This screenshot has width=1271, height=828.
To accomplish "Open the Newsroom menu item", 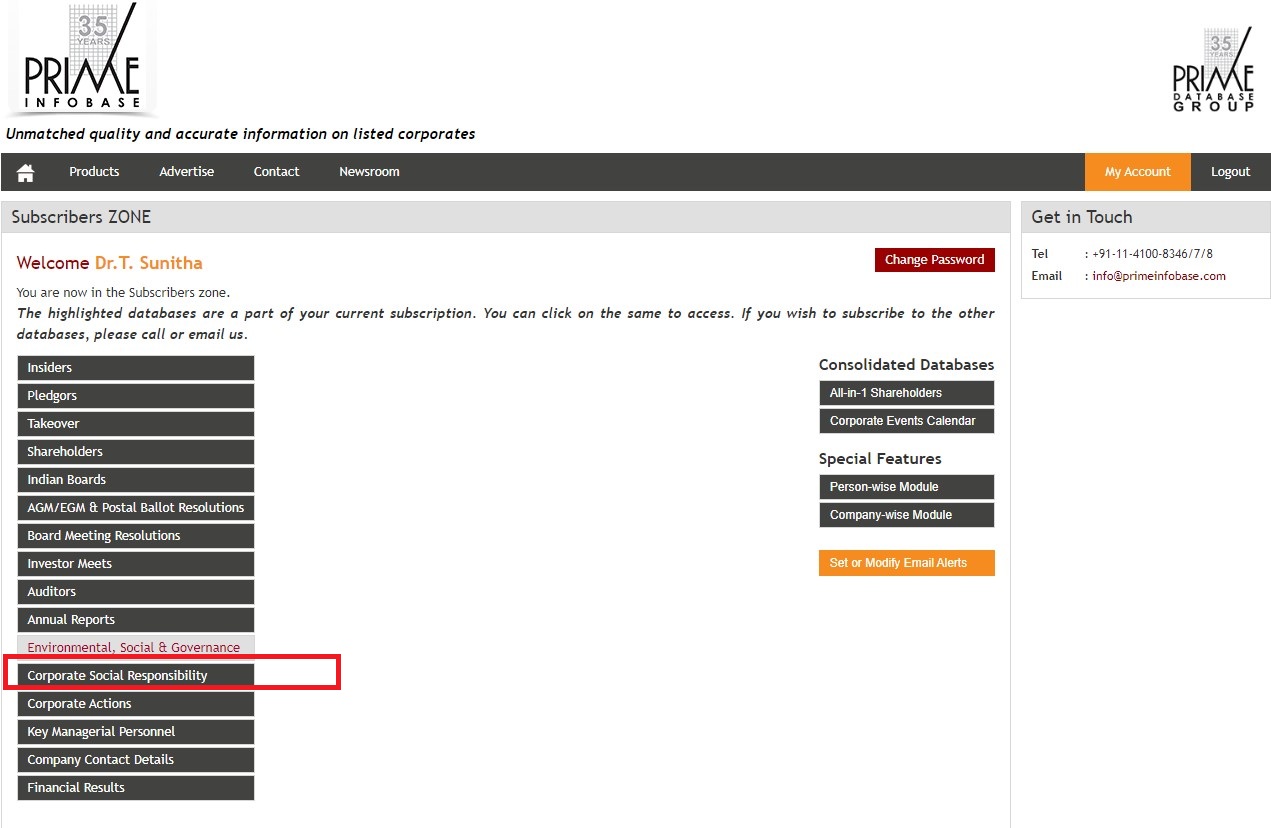I will pos(369,172).
